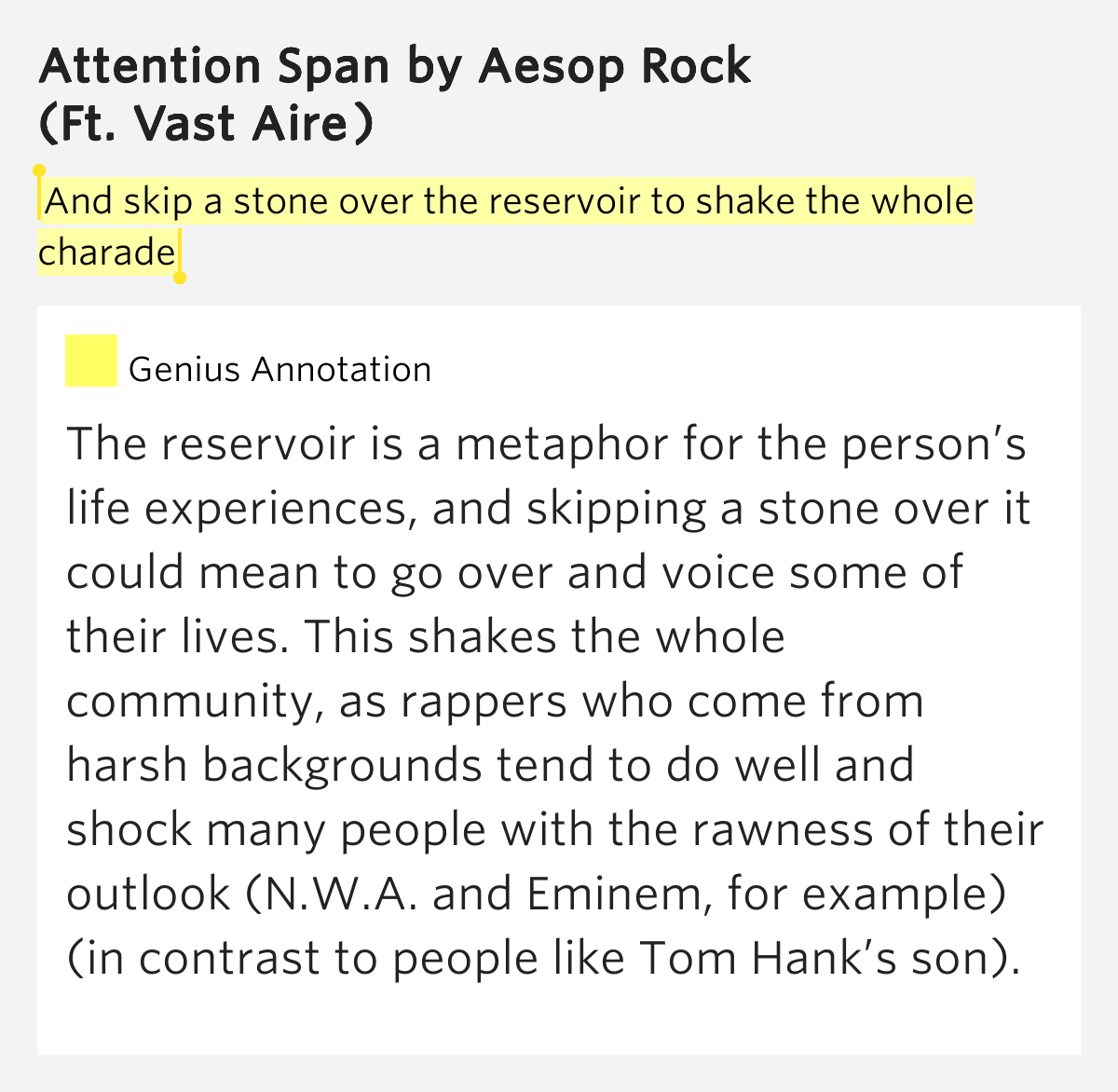The height and width of the screenshot is (1092, 1118).
Task: Click the yellow square beside Genius Annotation
Action: [x=91, y=361]
